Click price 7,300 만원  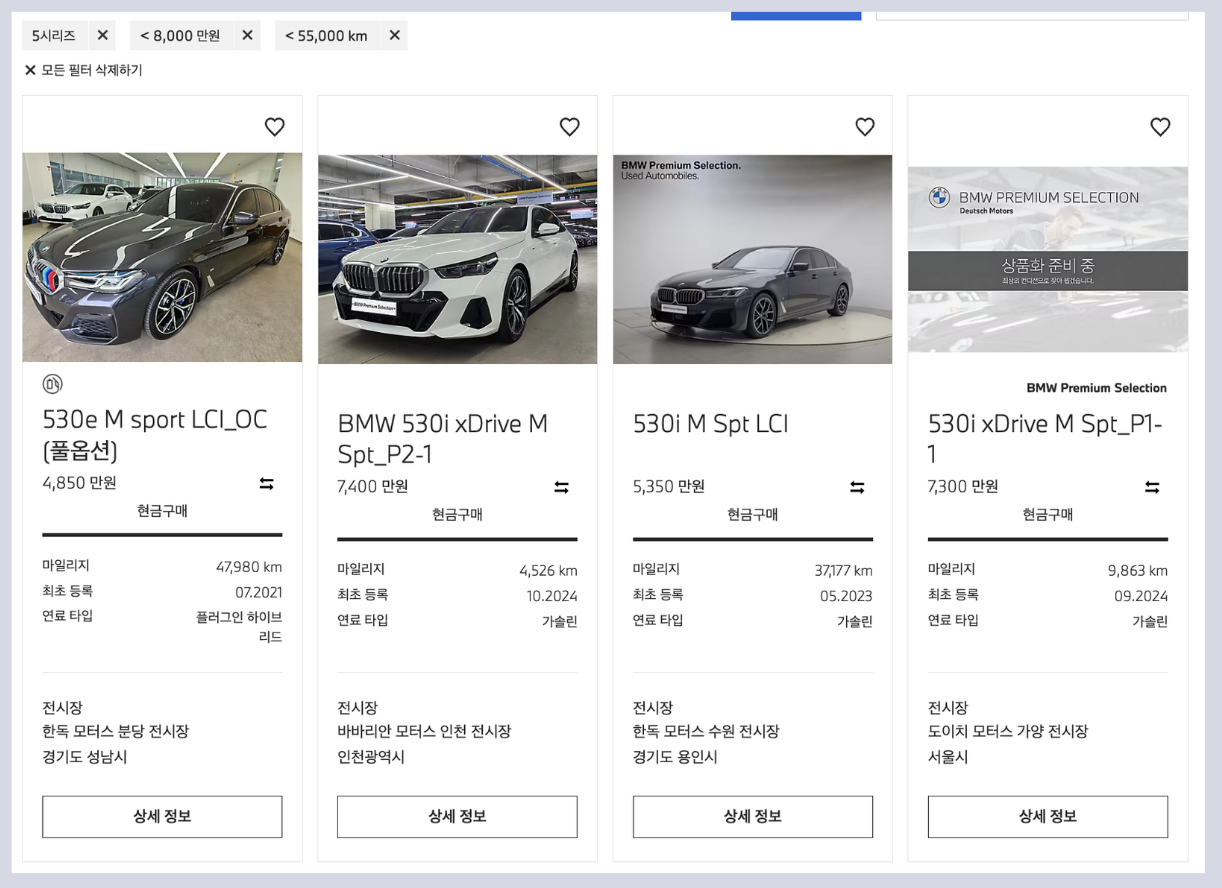coord(963,487)
